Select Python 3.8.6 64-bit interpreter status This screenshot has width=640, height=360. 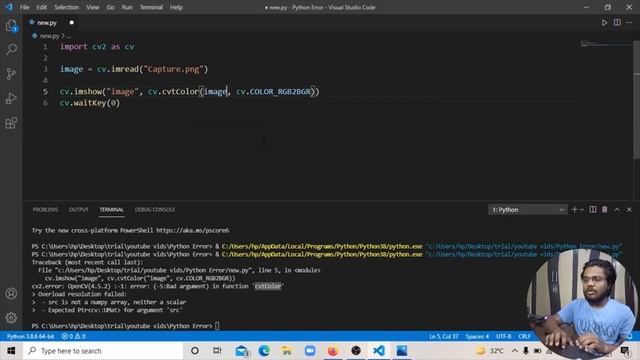coord(30,336)
